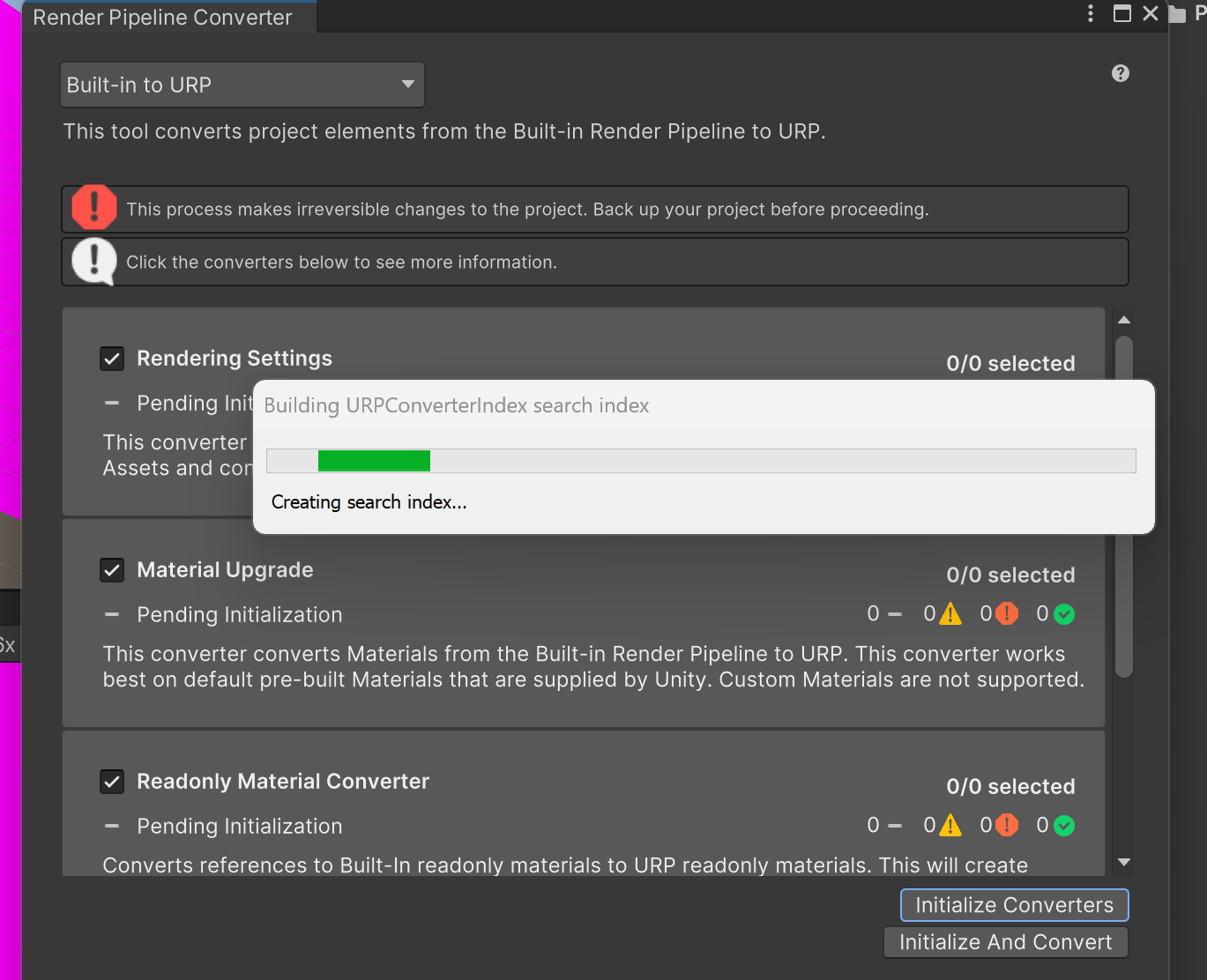Click the Readonly Material Converter description line
This screenshot has width=1207, height=980.
(565, 865)
